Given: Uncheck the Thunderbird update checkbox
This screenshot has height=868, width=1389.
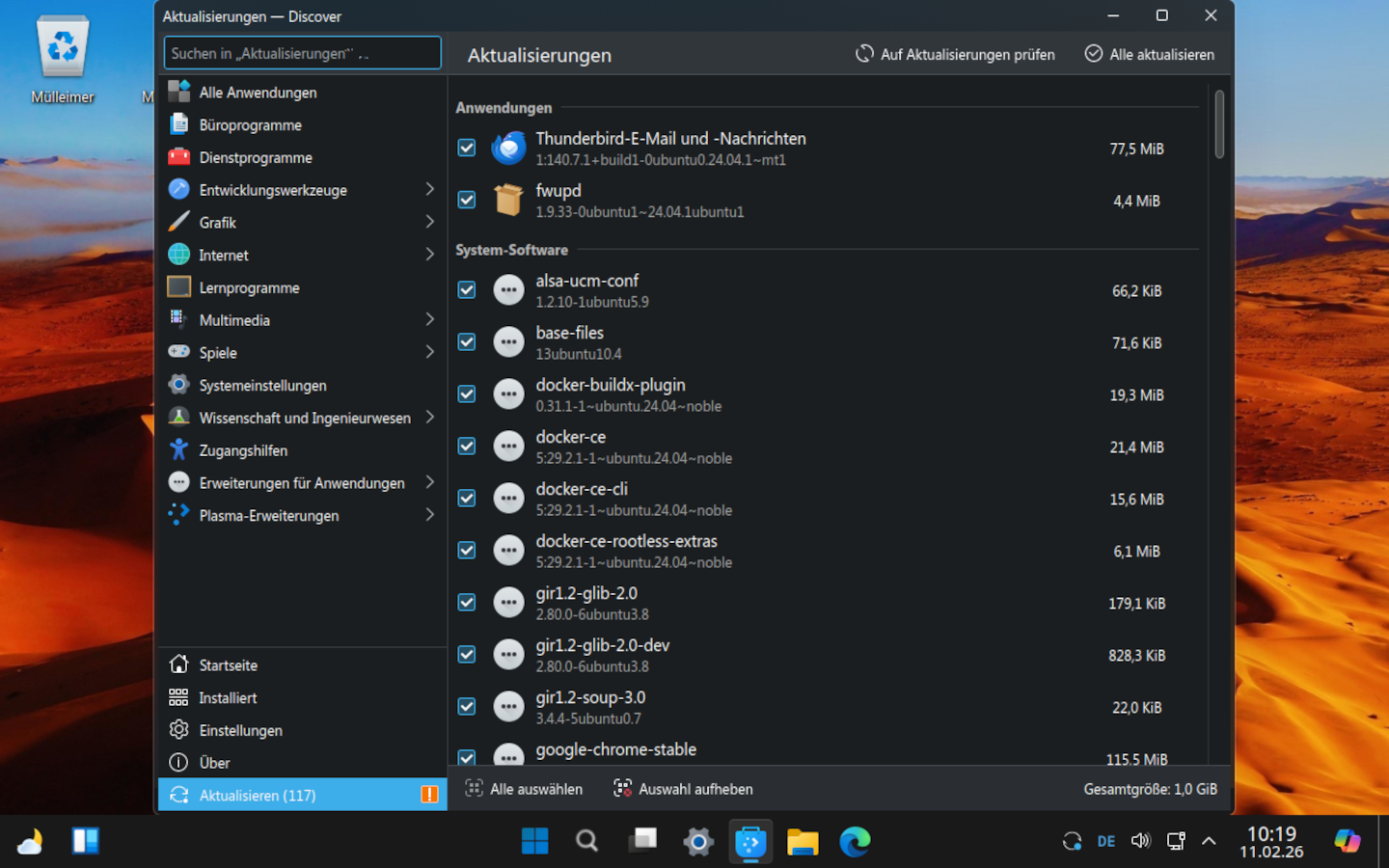Looking at the screenshot, I should [467, 149].
